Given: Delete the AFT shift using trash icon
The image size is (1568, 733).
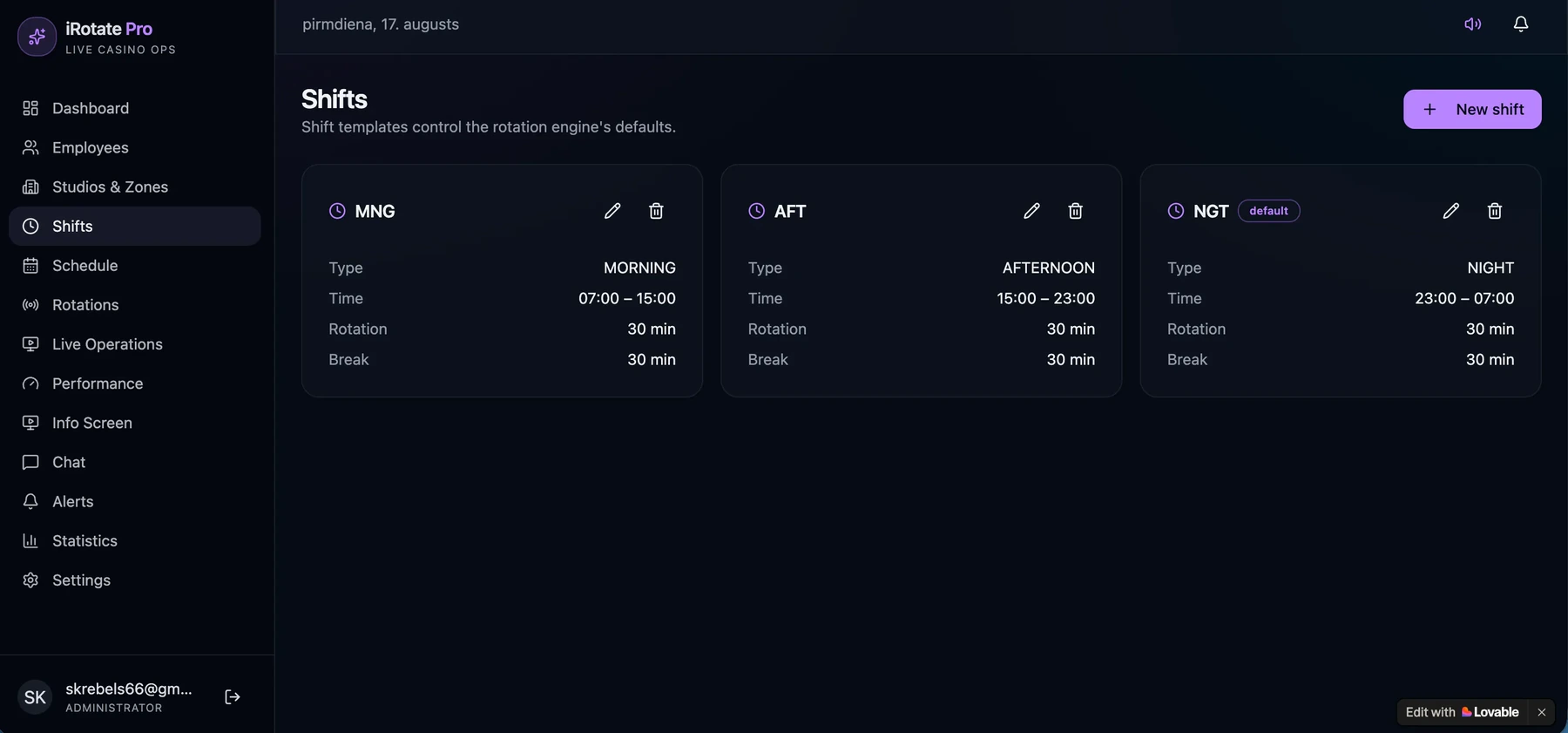Looking at the screenshot, I should [x=1075, y=211].
